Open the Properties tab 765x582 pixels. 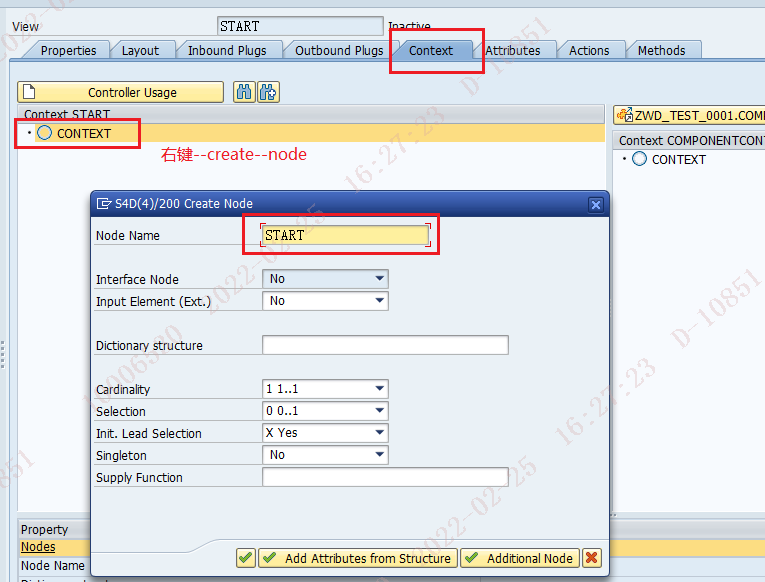(x=68, y=50)
